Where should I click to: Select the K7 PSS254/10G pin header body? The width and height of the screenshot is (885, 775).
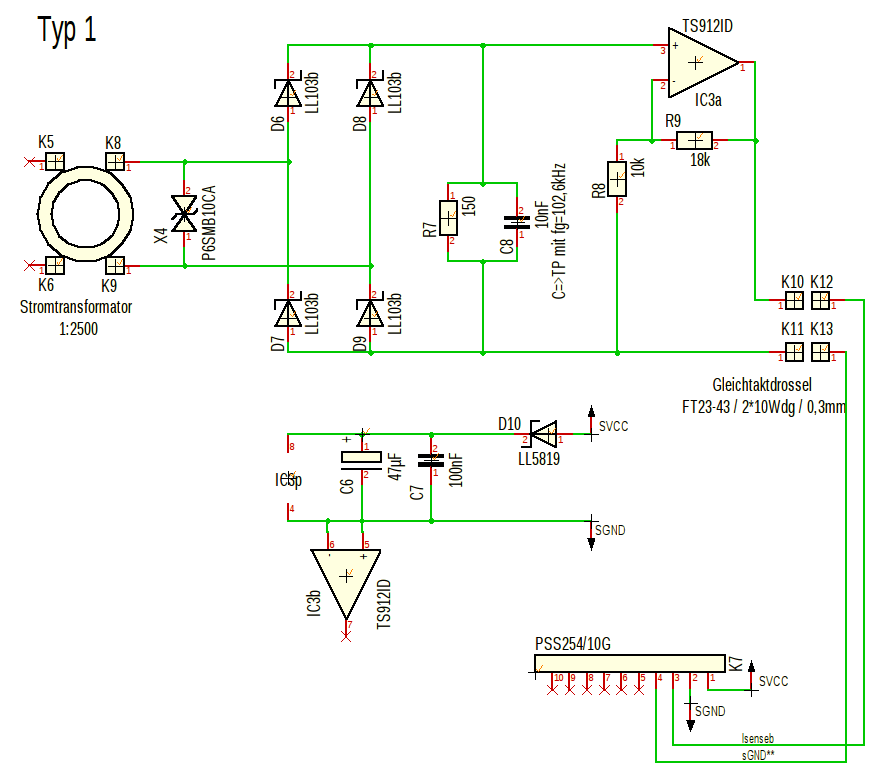point(630,663)
